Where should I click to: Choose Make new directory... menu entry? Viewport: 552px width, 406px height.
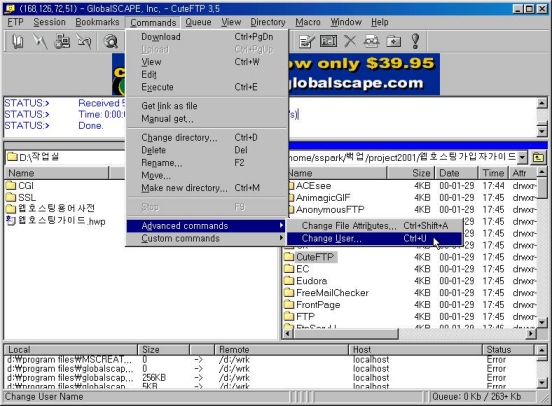pos(206,188)
